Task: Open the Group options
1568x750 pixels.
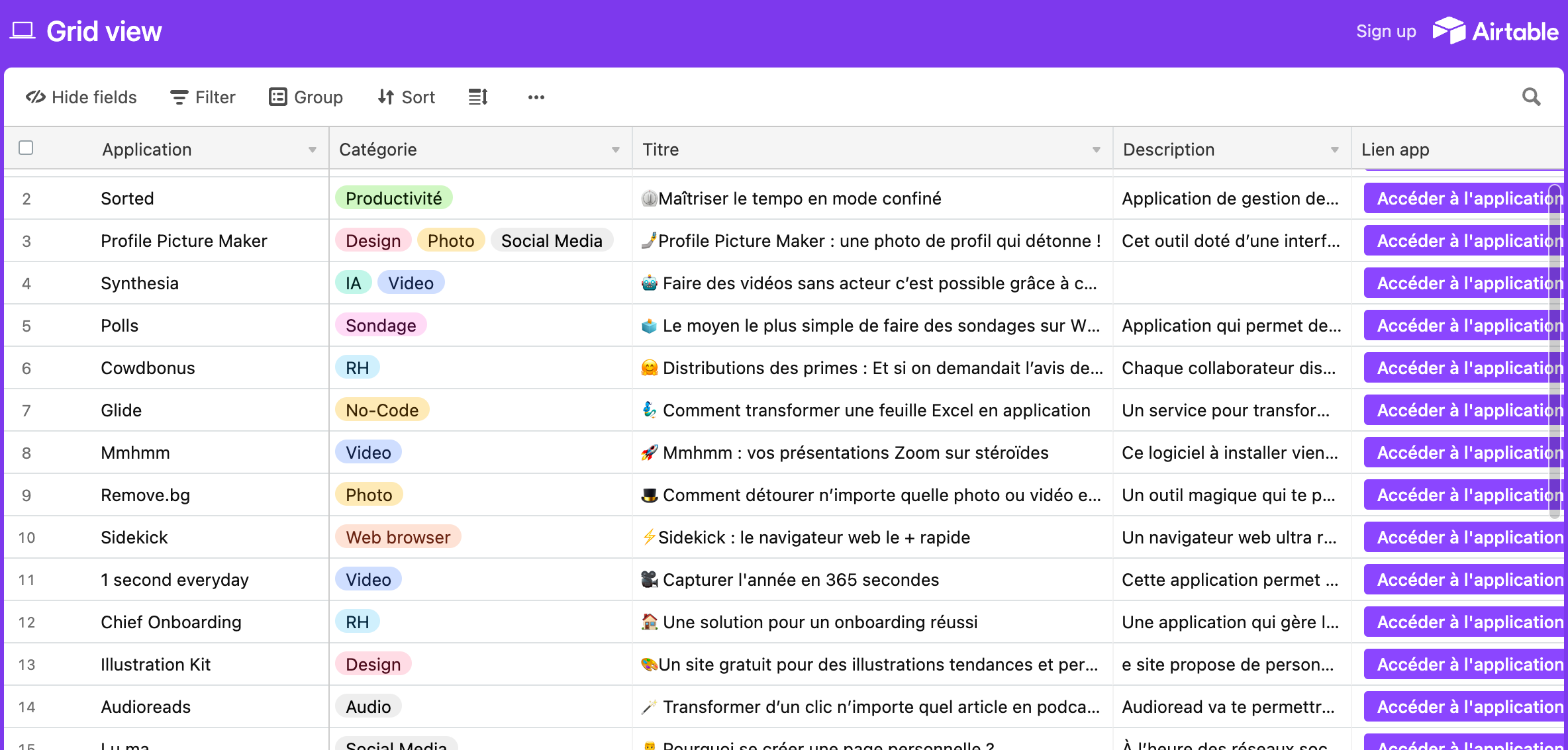Action: click(306, 97)
